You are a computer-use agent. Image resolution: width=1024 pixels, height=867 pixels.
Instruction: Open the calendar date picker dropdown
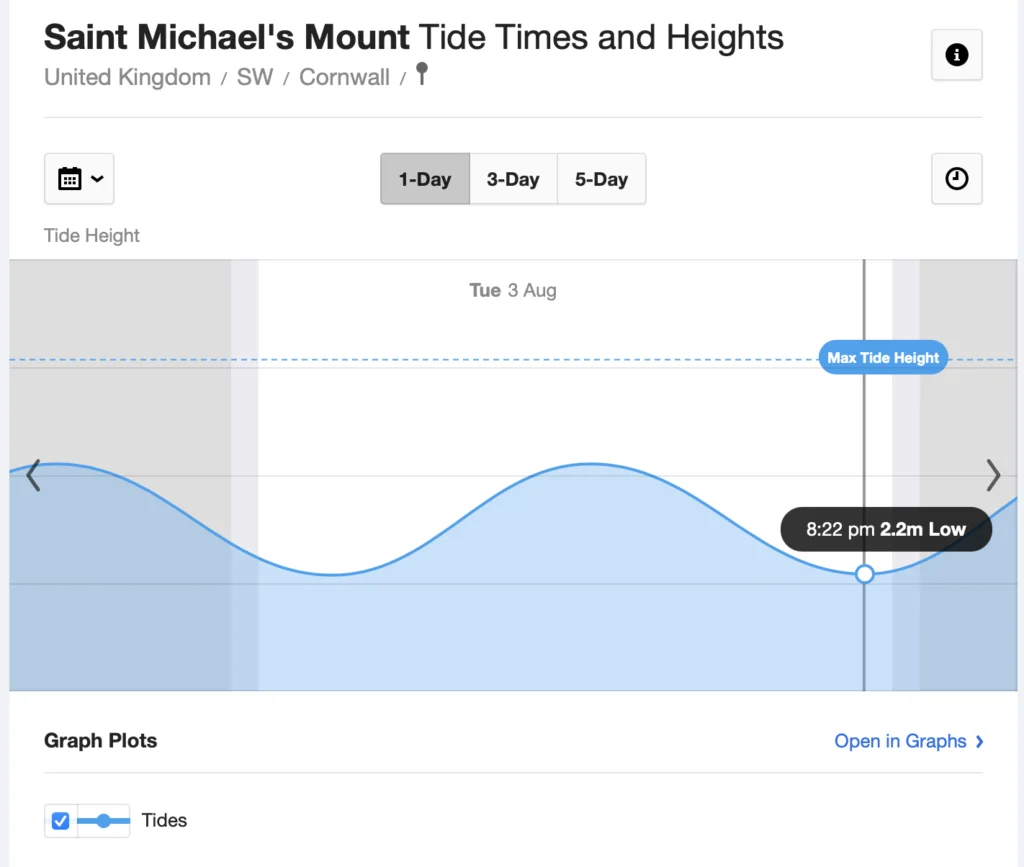coord(79,179)
